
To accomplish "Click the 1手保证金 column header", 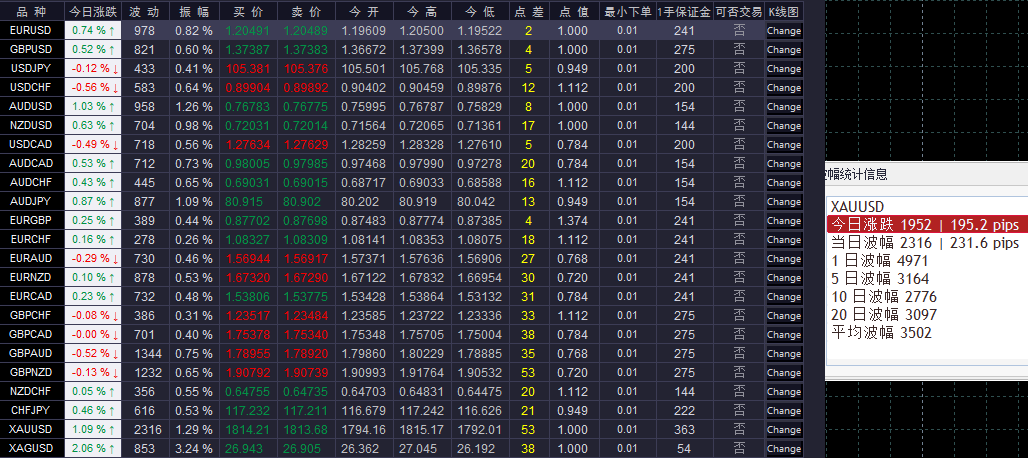I will click(684, 11).
